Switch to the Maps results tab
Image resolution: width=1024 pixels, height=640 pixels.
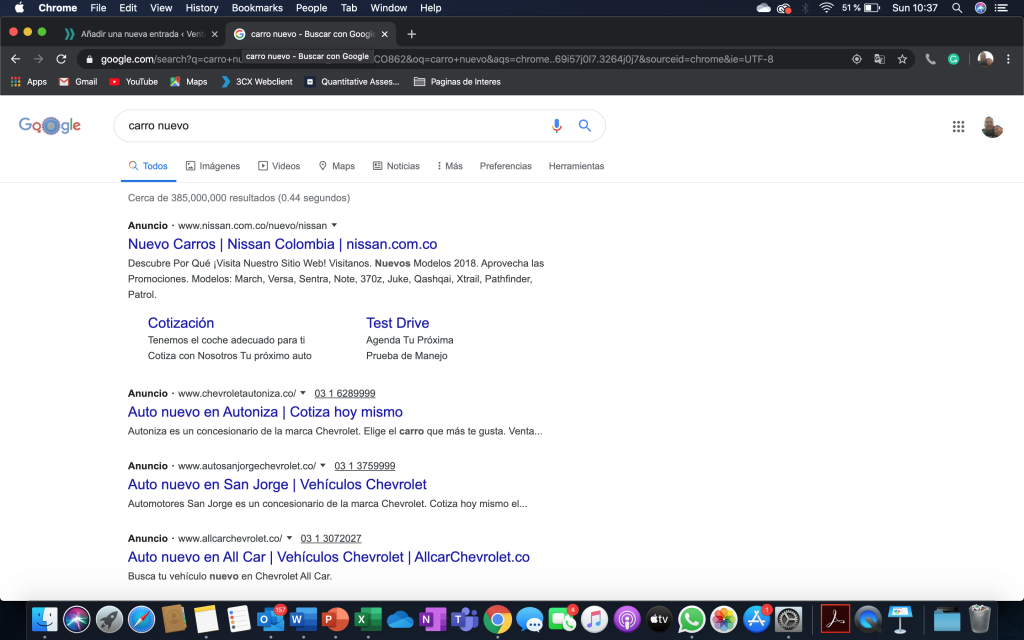click(x=336, y=166)
